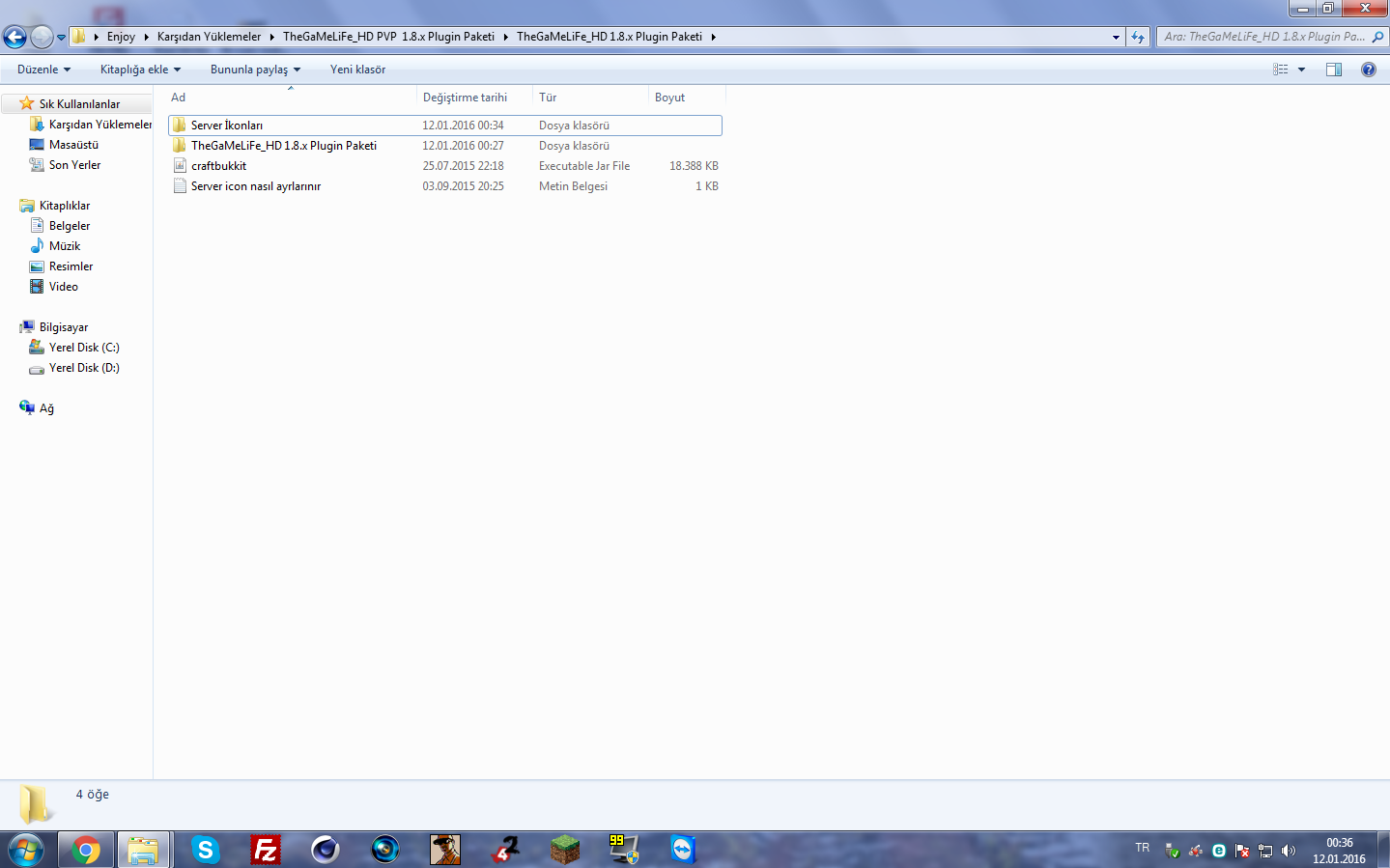Select the Server İkonları folder icon

pyautogui.click(x=180, y=125)
